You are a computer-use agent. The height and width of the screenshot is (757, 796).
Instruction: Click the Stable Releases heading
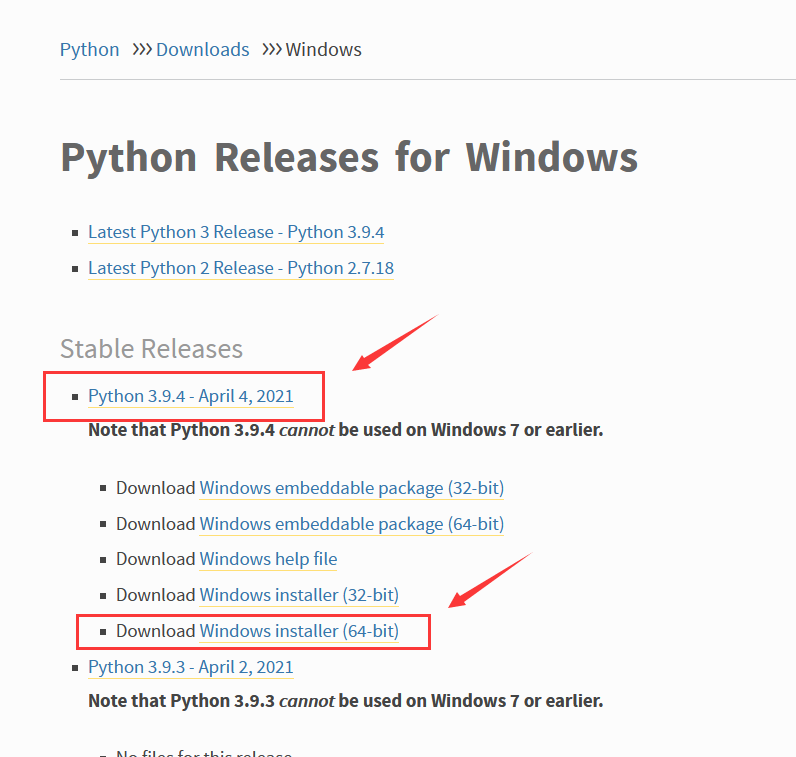pyautogui.click(x=151, y=349)
